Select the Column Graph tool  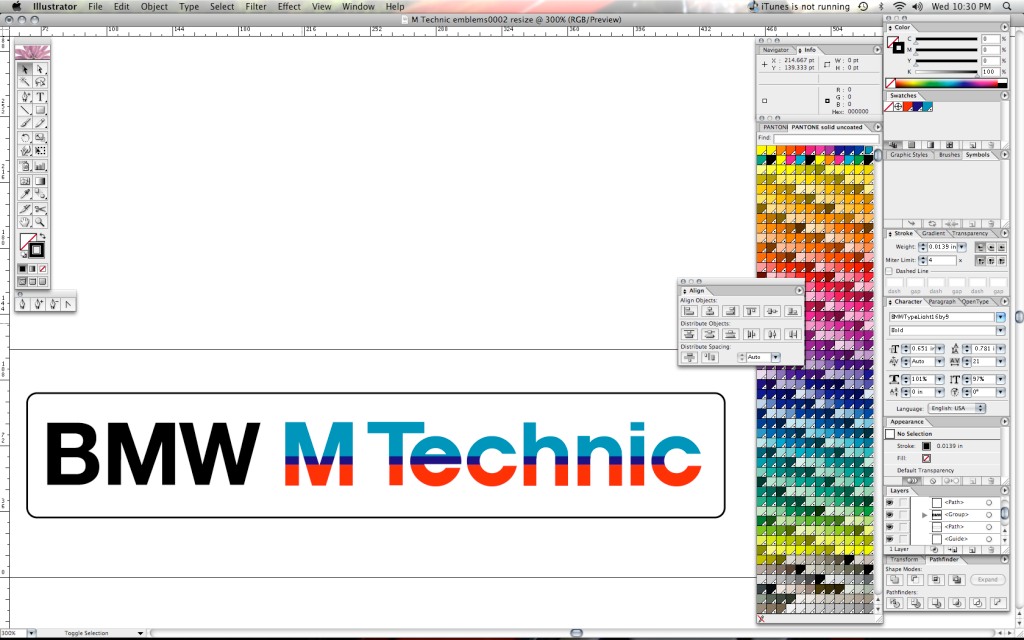click(40, 166)
